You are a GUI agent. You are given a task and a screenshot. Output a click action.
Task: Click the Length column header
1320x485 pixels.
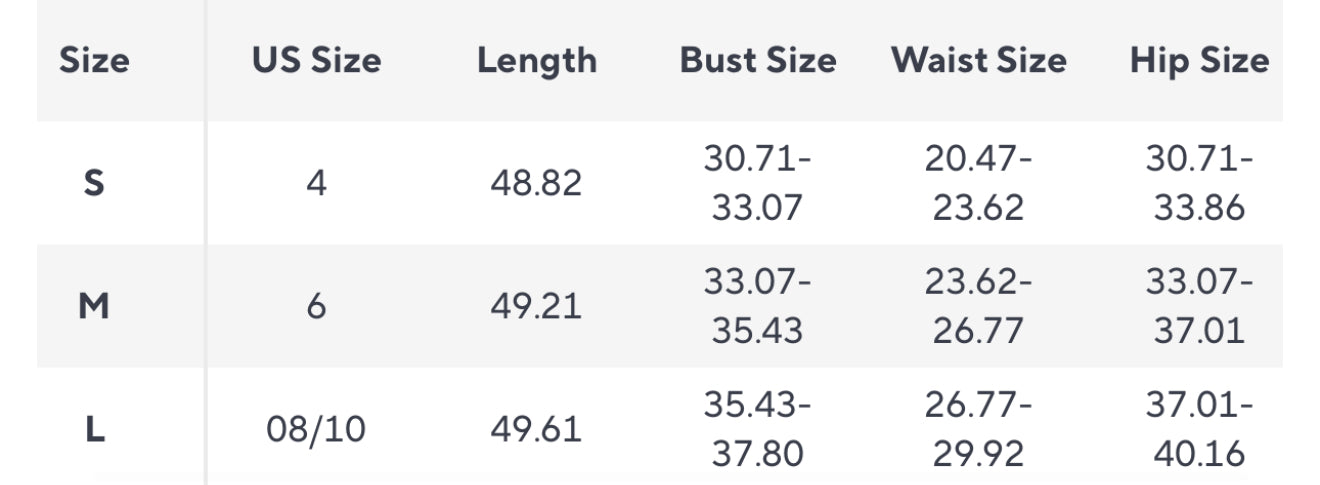pos(536,61)
